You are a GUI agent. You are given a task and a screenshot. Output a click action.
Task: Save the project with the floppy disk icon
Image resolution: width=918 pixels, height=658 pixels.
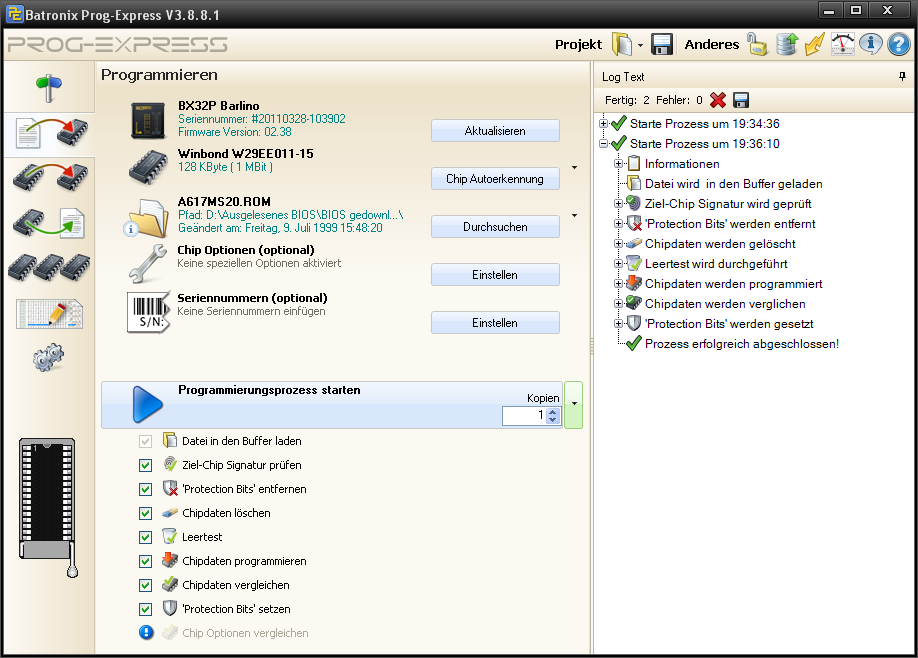[662, 44]
